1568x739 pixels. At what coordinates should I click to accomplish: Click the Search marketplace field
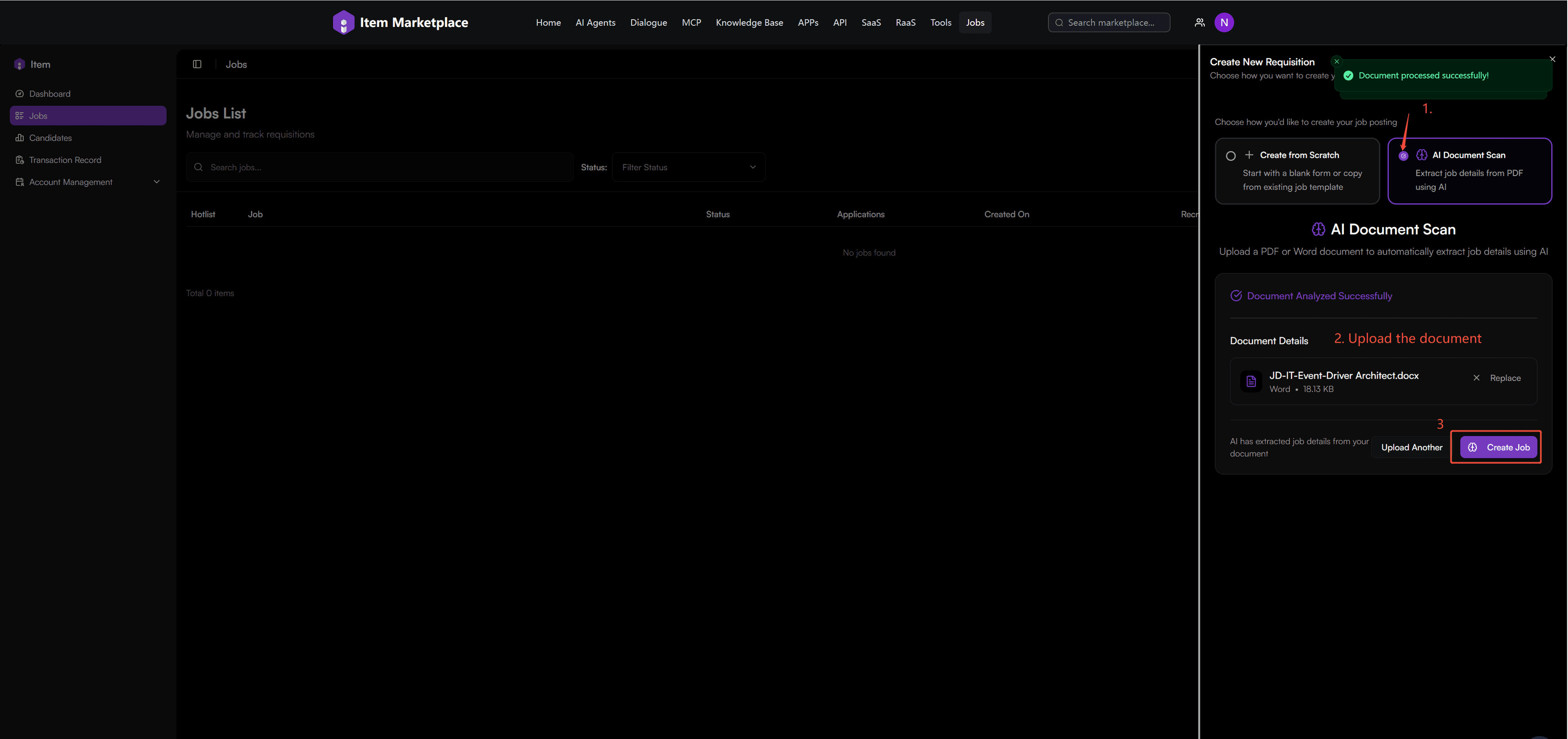[x=1111, y=22]
